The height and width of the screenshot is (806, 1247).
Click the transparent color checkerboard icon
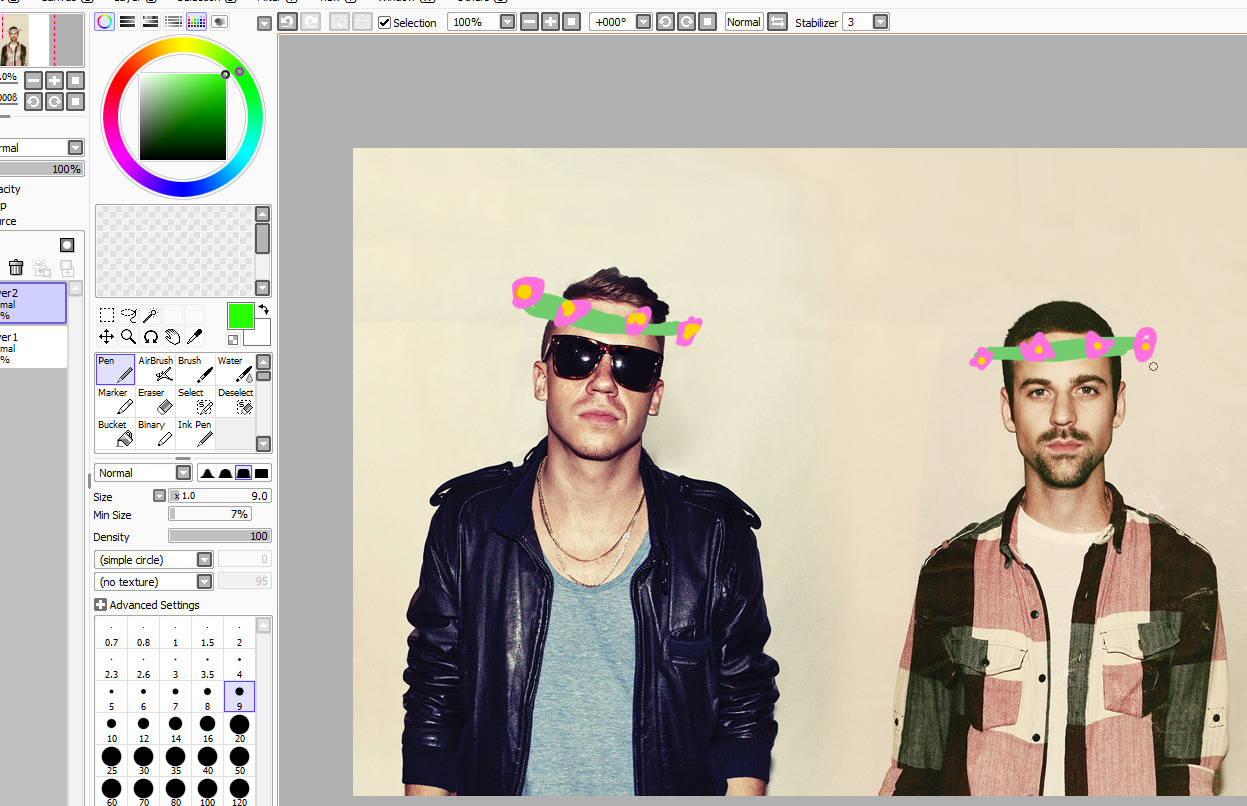pyautogui.click(x=233, y=340)
